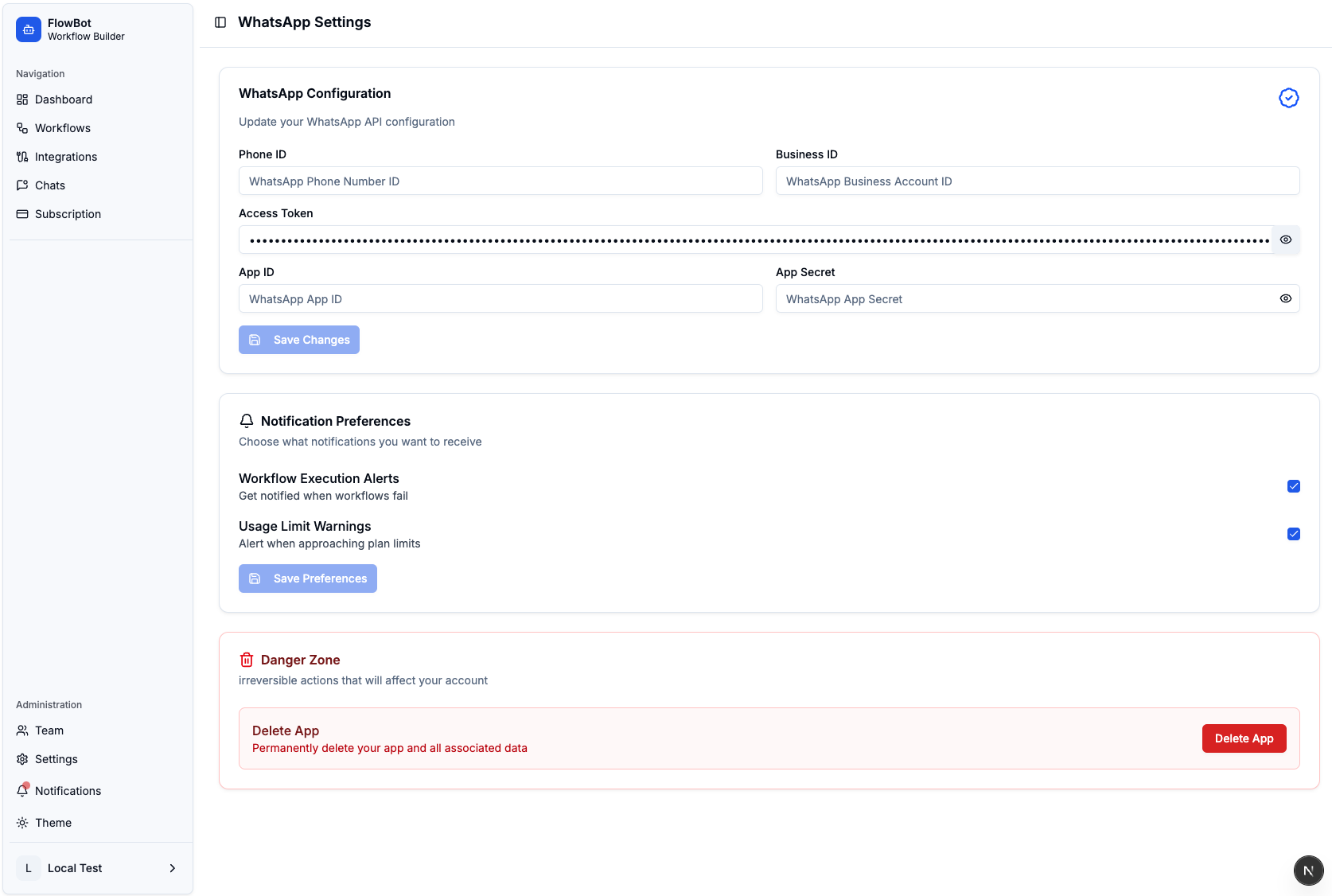
Task: Expand the Local Test account chevron
Action: point(172,868)
